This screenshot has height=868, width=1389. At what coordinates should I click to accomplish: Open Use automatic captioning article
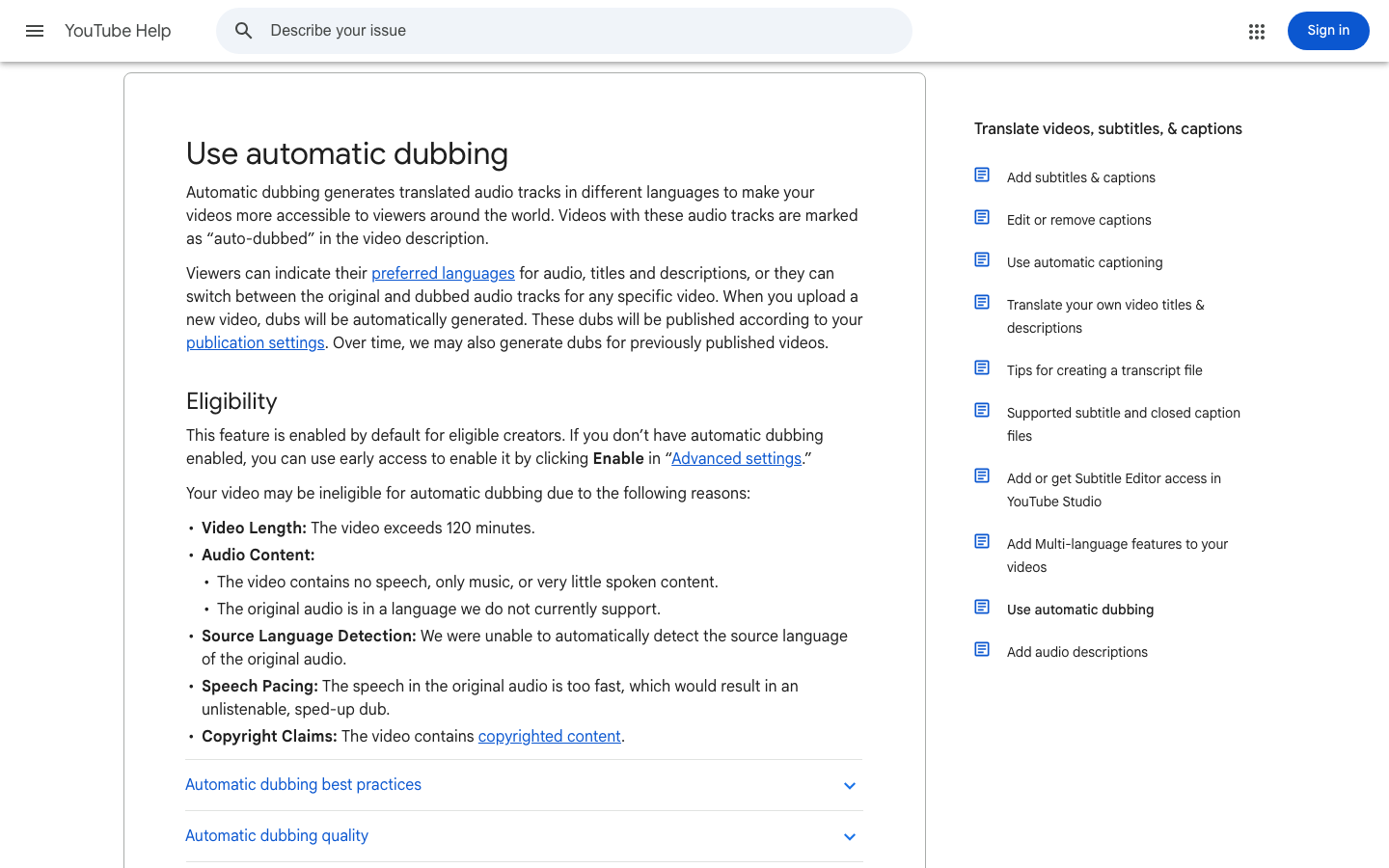click(1085, 262)
